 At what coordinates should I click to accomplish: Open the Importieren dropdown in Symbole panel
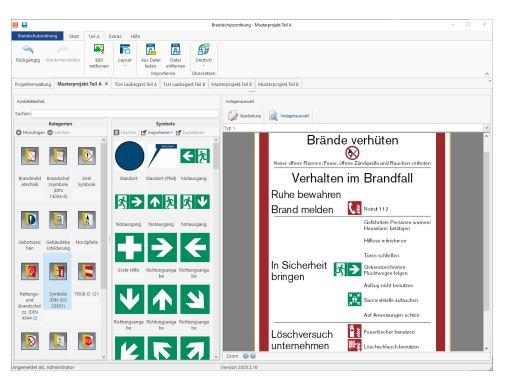pyautogui.click(x=157, y=132)
